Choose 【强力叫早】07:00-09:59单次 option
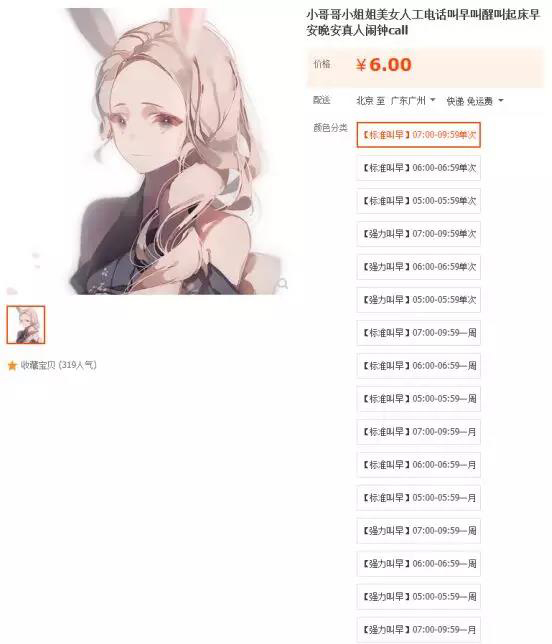The width and height of the screenshot is (552, 644). click(x=419, y=234)
